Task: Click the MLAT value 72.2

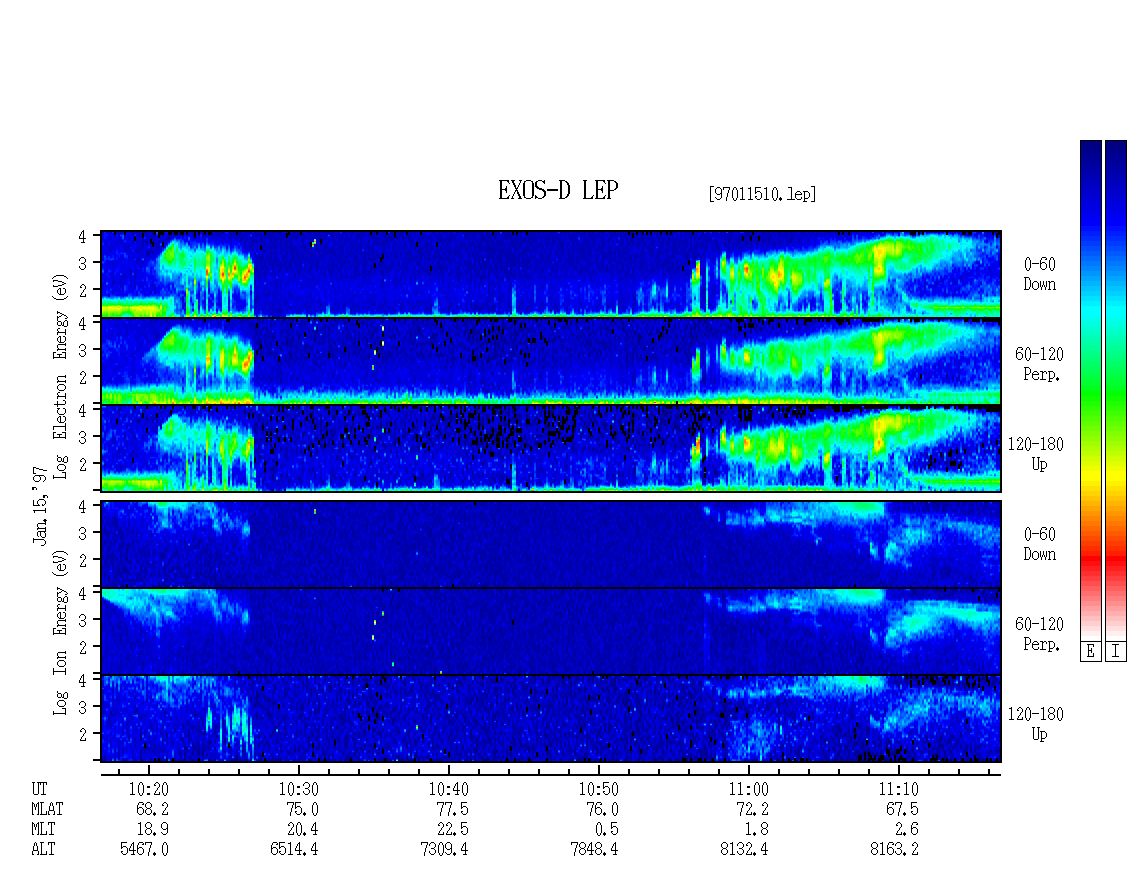Action: pos(752,809)
